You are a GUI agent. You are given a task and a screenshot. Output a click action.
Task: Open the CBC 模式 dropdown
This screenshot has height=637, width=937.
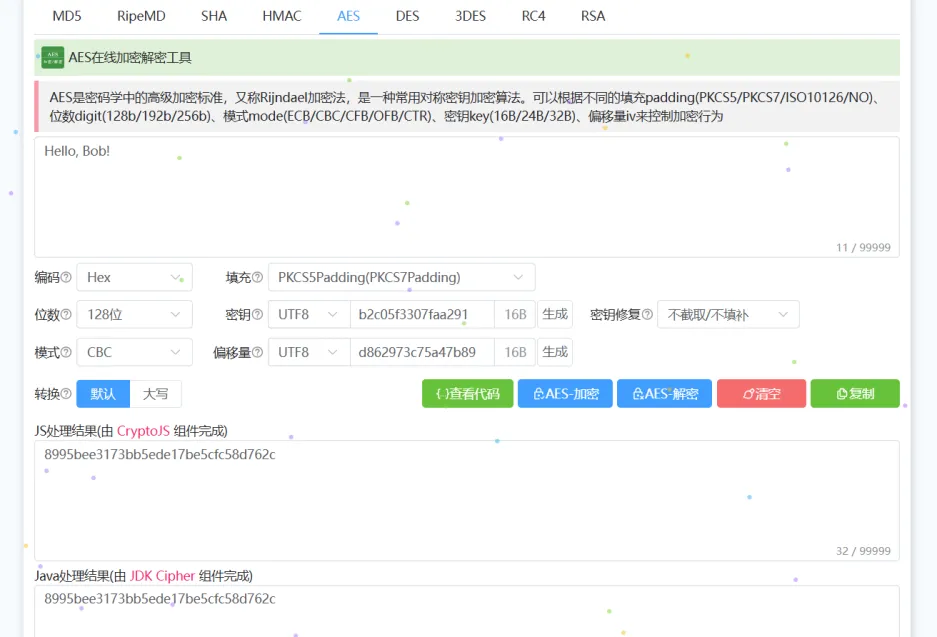tap(134, 353)
